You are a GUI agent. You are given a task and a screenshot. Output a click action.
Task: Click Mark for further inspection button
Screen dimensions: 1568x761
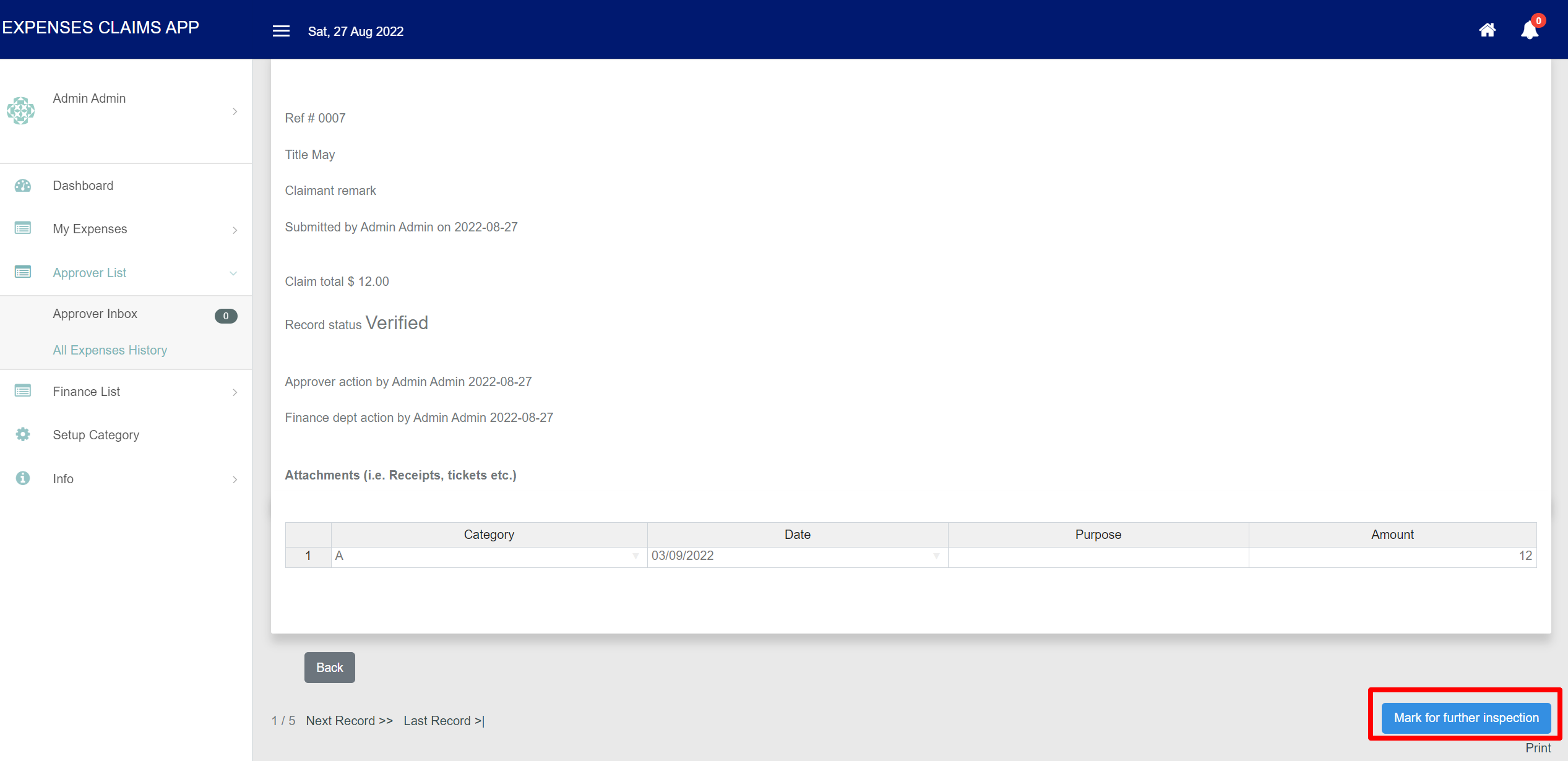[x=1466, y=718]
